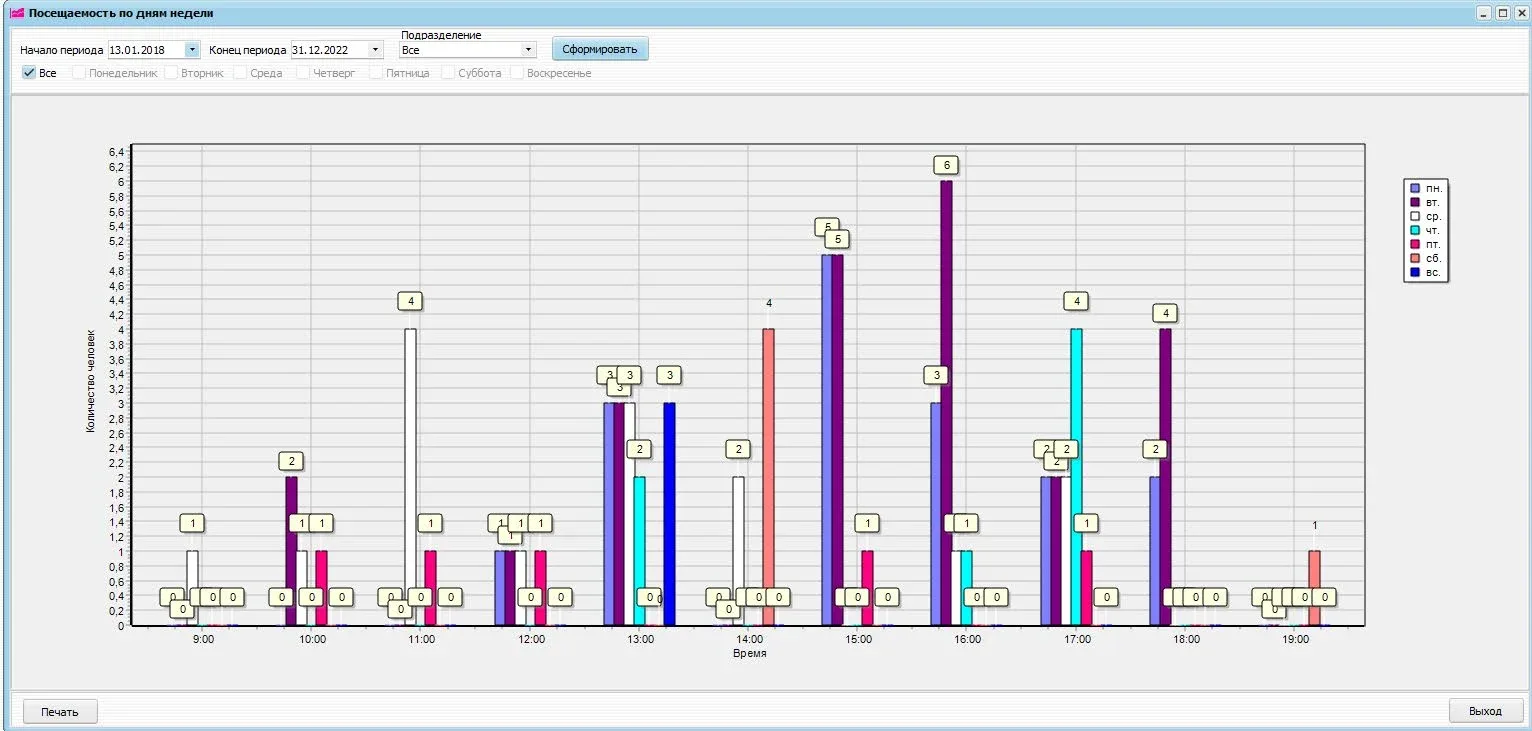1532x731 pixels.
Task: Click the tallest purple bar at 16:00
Action: (x=946, y=403)
